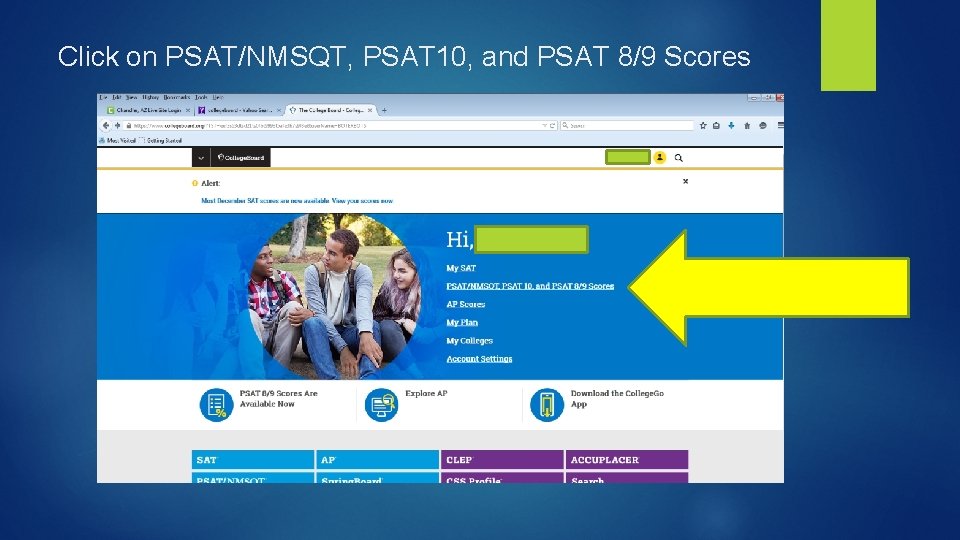
Task: Open the File menu
Action: coord(103,97)
